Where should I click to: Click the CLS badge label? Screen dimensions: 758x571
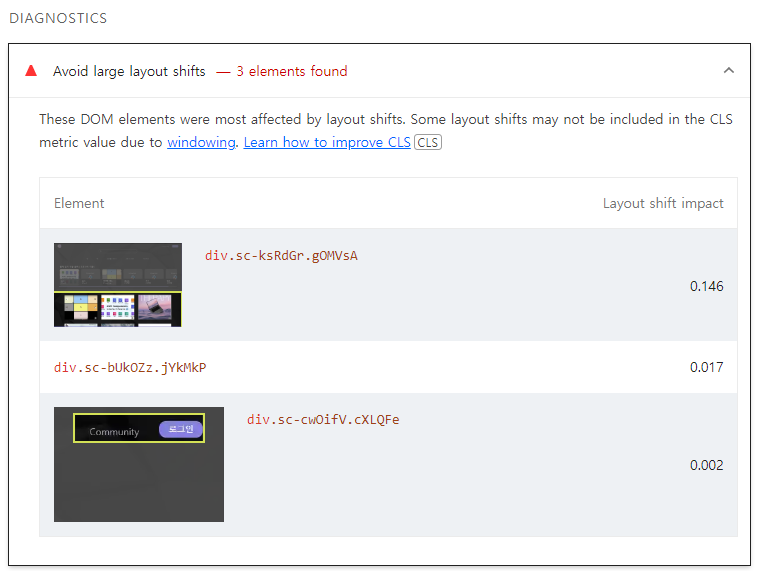tap(428, 143)
